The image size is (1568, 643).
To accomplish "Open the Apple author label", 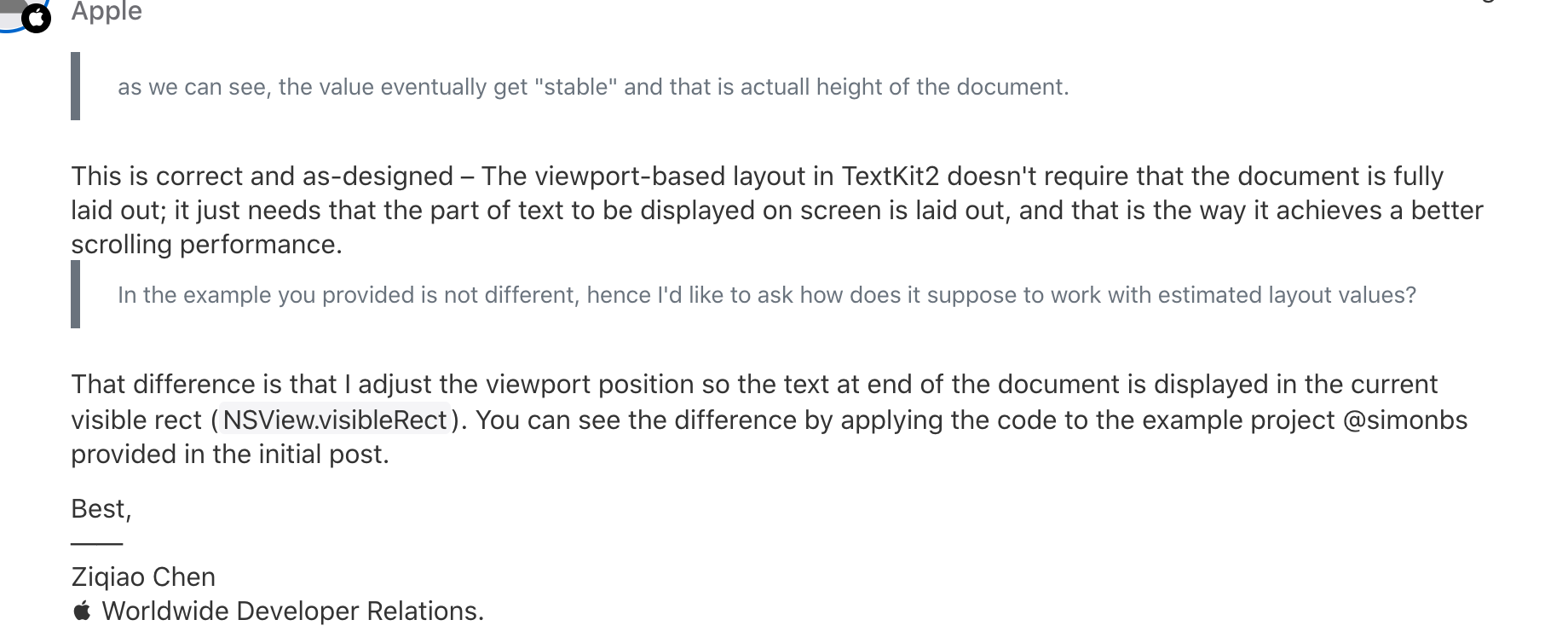I will point(107,11).
